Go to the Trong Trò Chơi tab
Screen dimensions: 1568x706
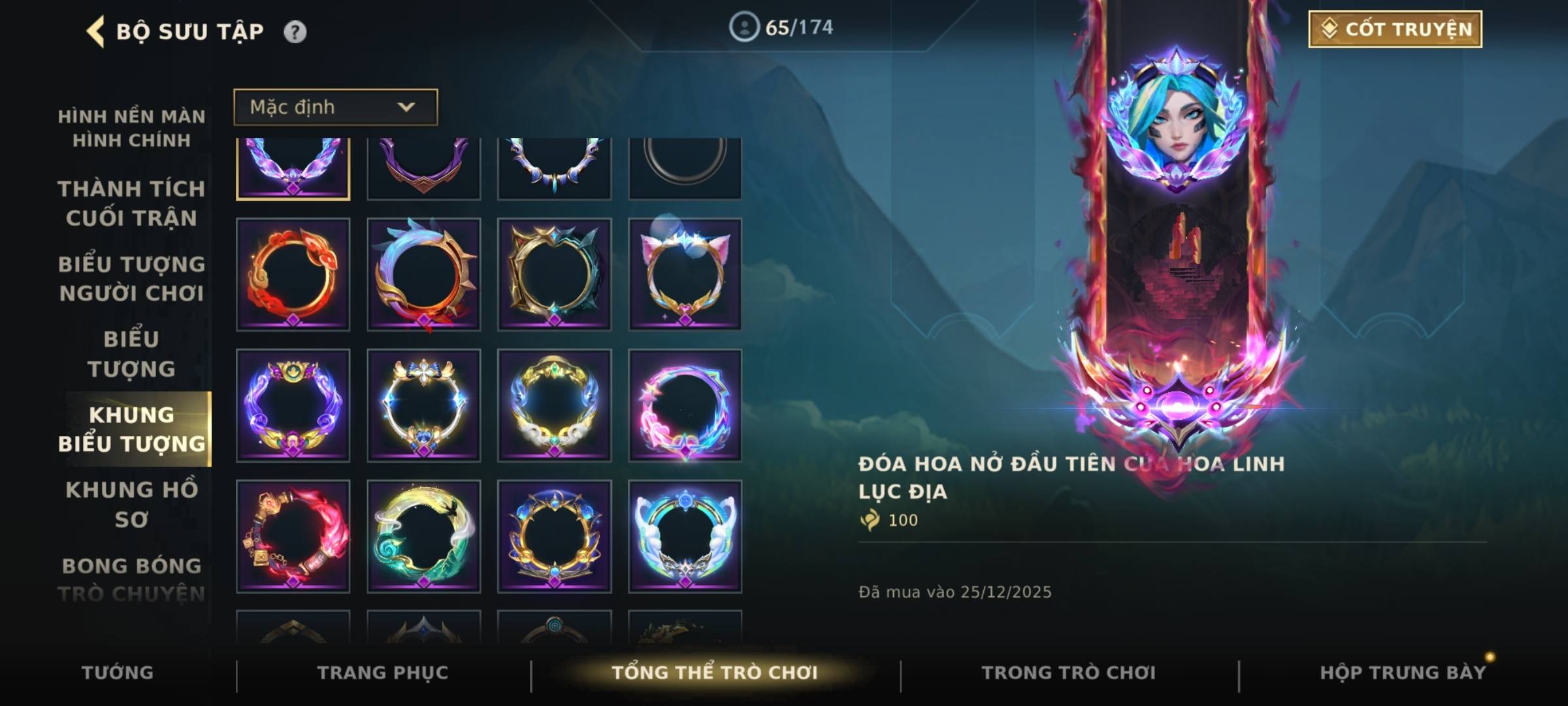tap(1069, 673)
